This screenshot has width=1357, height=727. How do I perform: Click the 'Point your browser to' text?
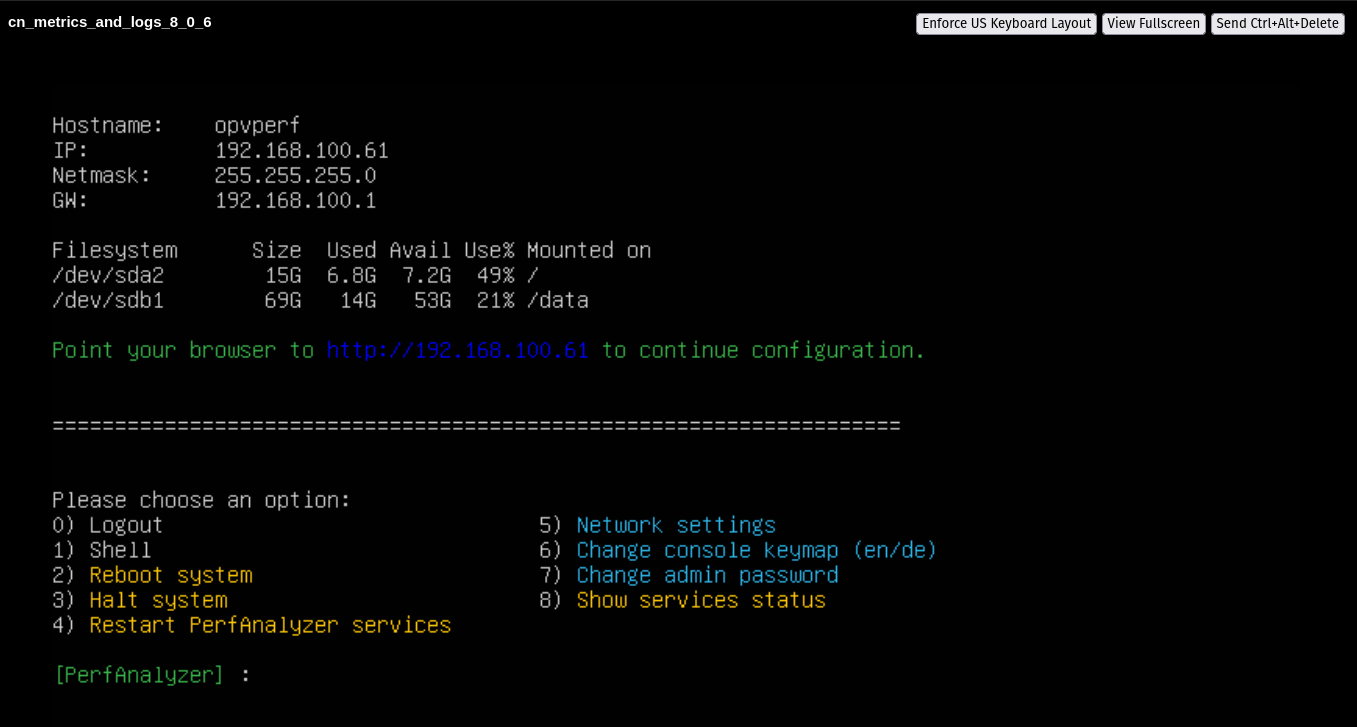click(x=182, y=350)
